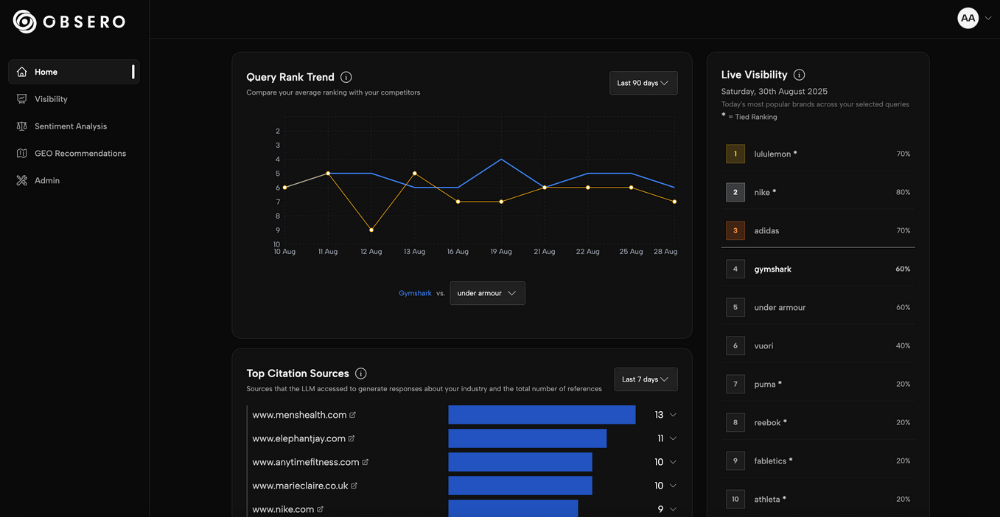The image size is (1000, 517).
Task: Click rank 4 badge for gymshark
Action: pos(735,269)
